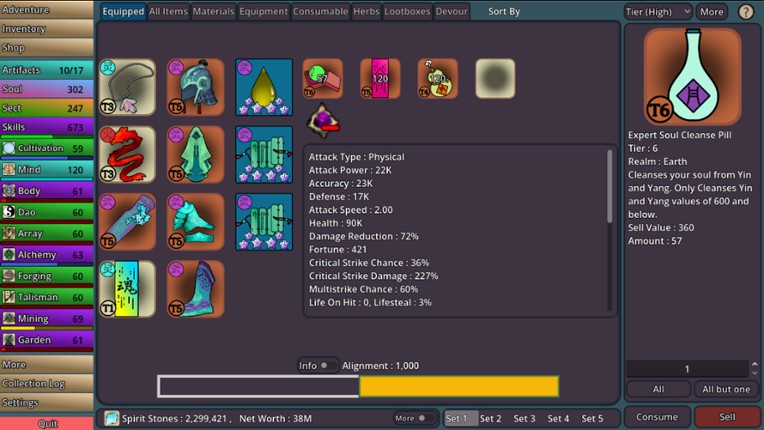The height and width of the screenshot is (430, 764).
Task: Switch to the Consumable tab
Action: click(x=320, y=12)
